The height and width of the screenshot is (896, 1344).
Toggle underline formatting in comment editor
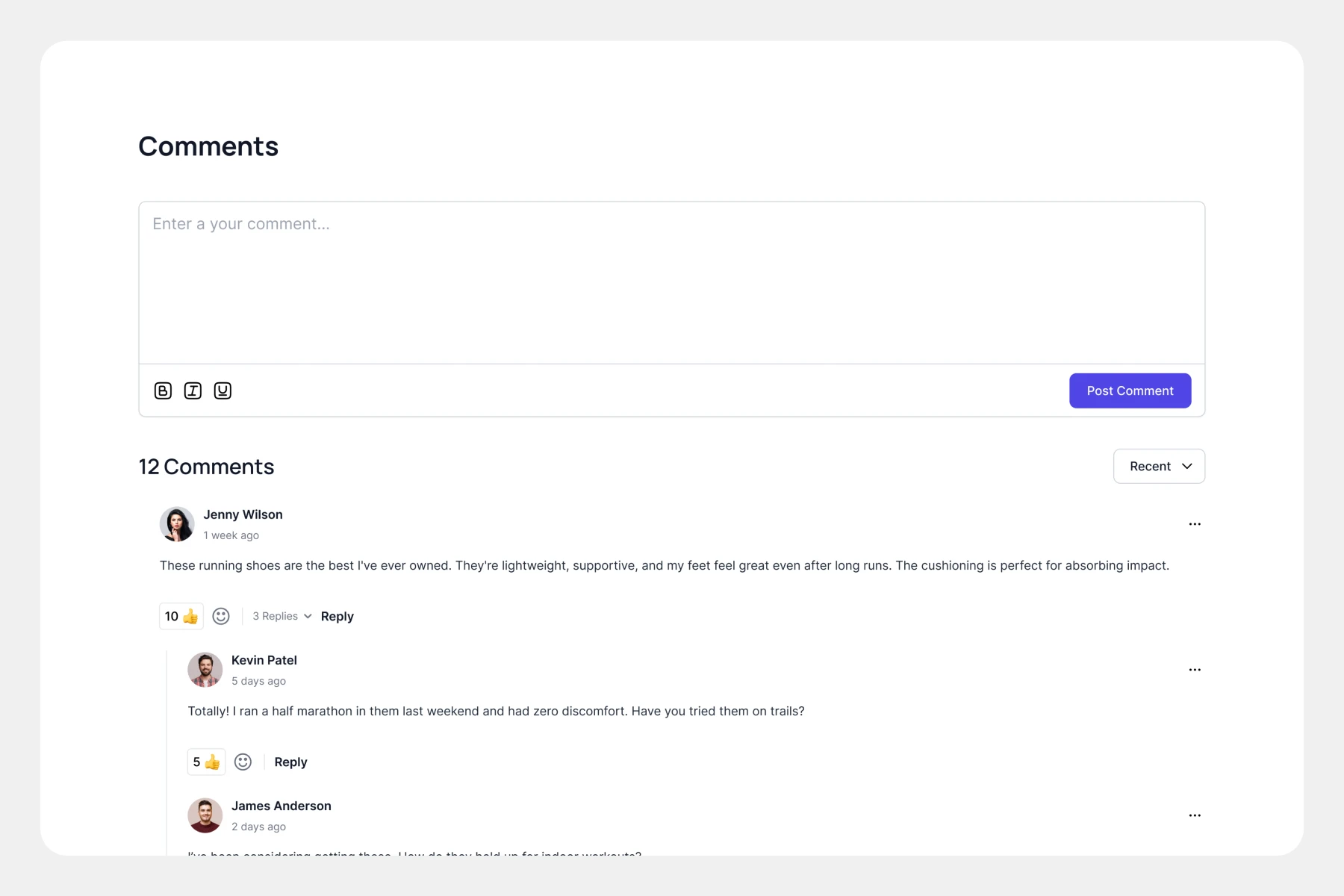point(223,391)
